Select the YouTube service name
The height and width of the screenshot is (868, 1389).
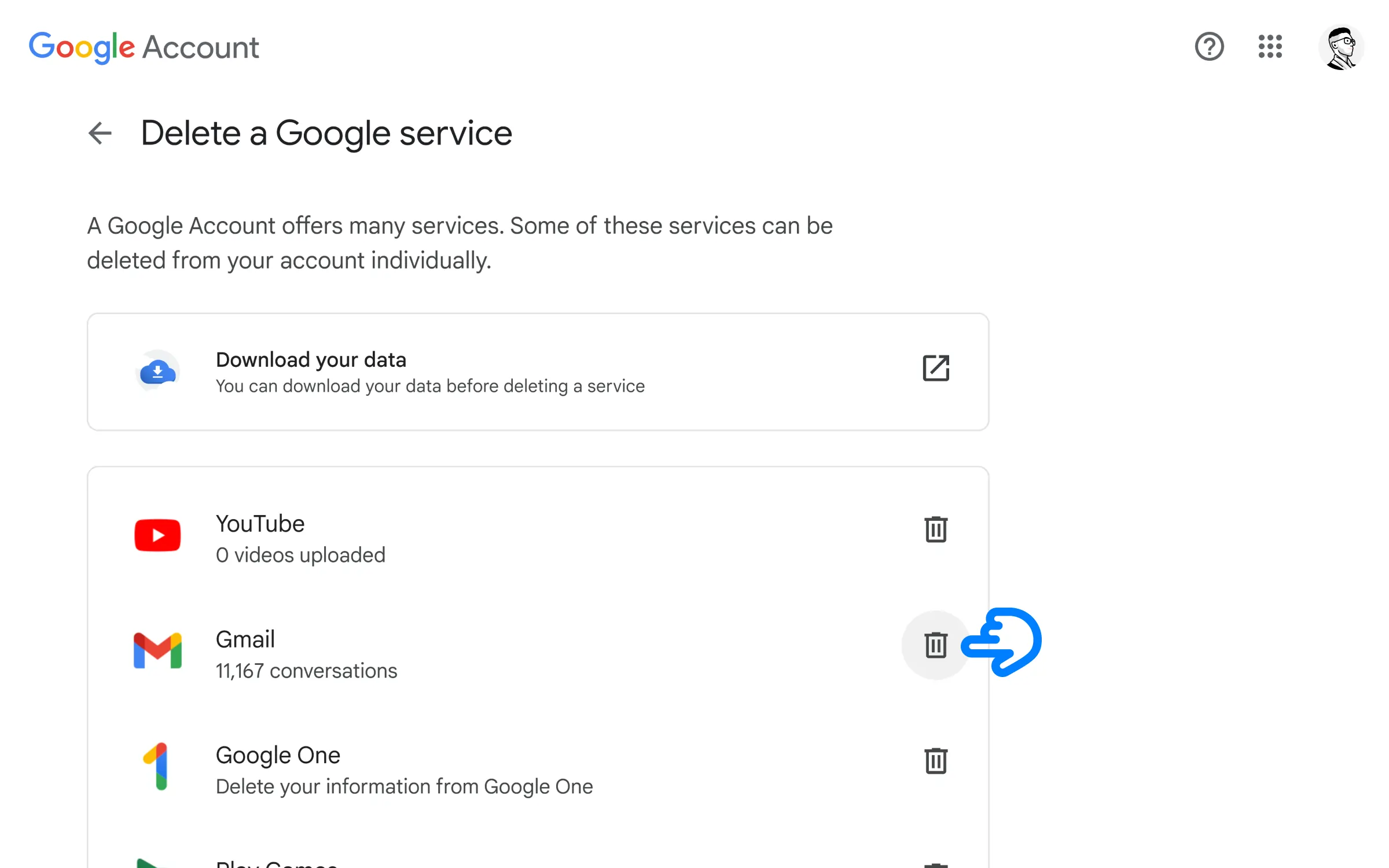(x=260, y=524)
